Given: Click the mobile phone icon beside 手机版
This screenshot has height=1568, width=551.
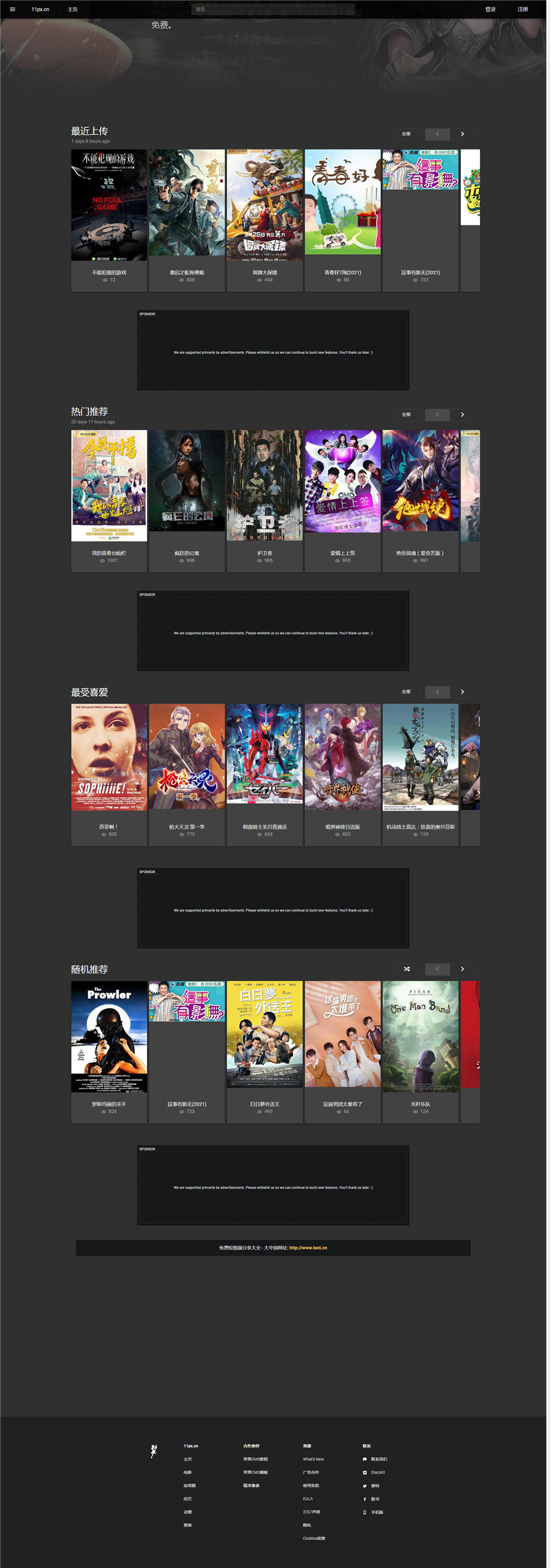Looking at the screenshot, I should point(365,1512).
